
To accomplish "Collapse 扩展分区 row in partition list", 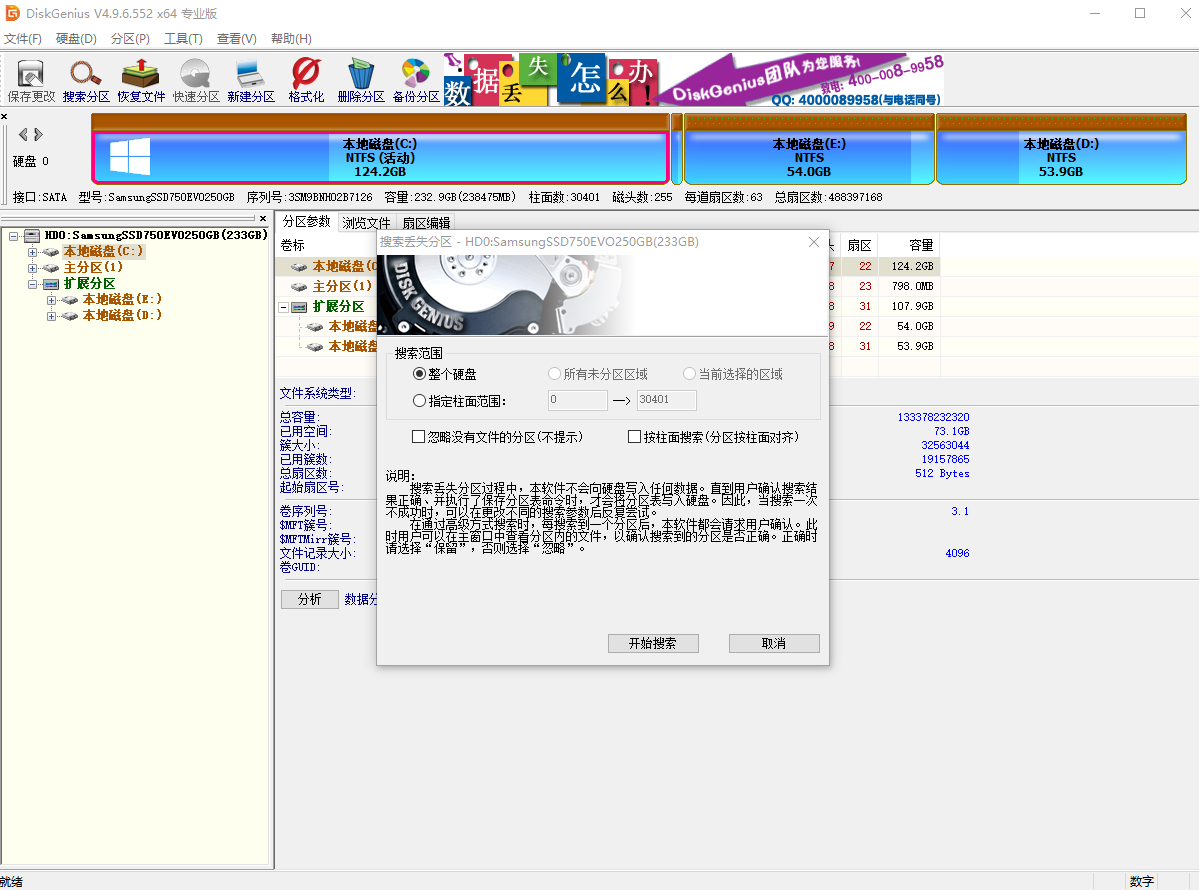I will (x=283, y=307).
